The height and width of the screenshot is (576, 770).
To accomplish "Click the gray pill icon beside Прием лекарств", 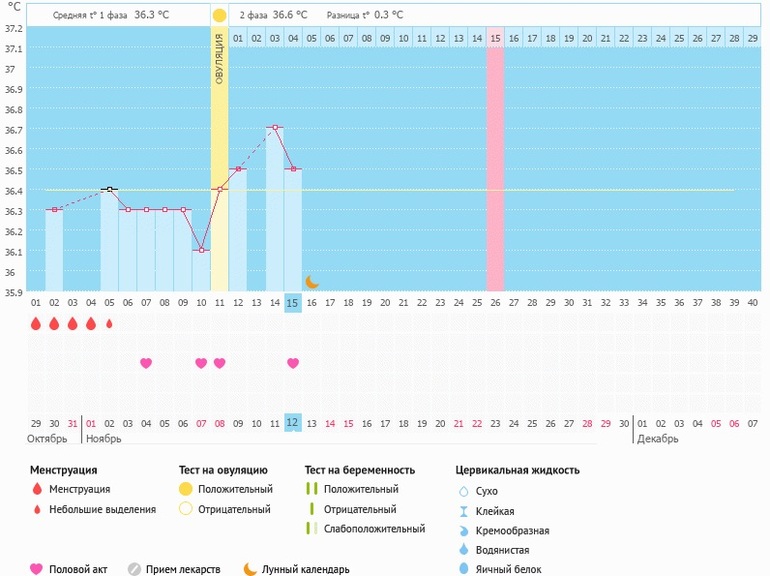I will pyautogui.click(x=134, y=569).
